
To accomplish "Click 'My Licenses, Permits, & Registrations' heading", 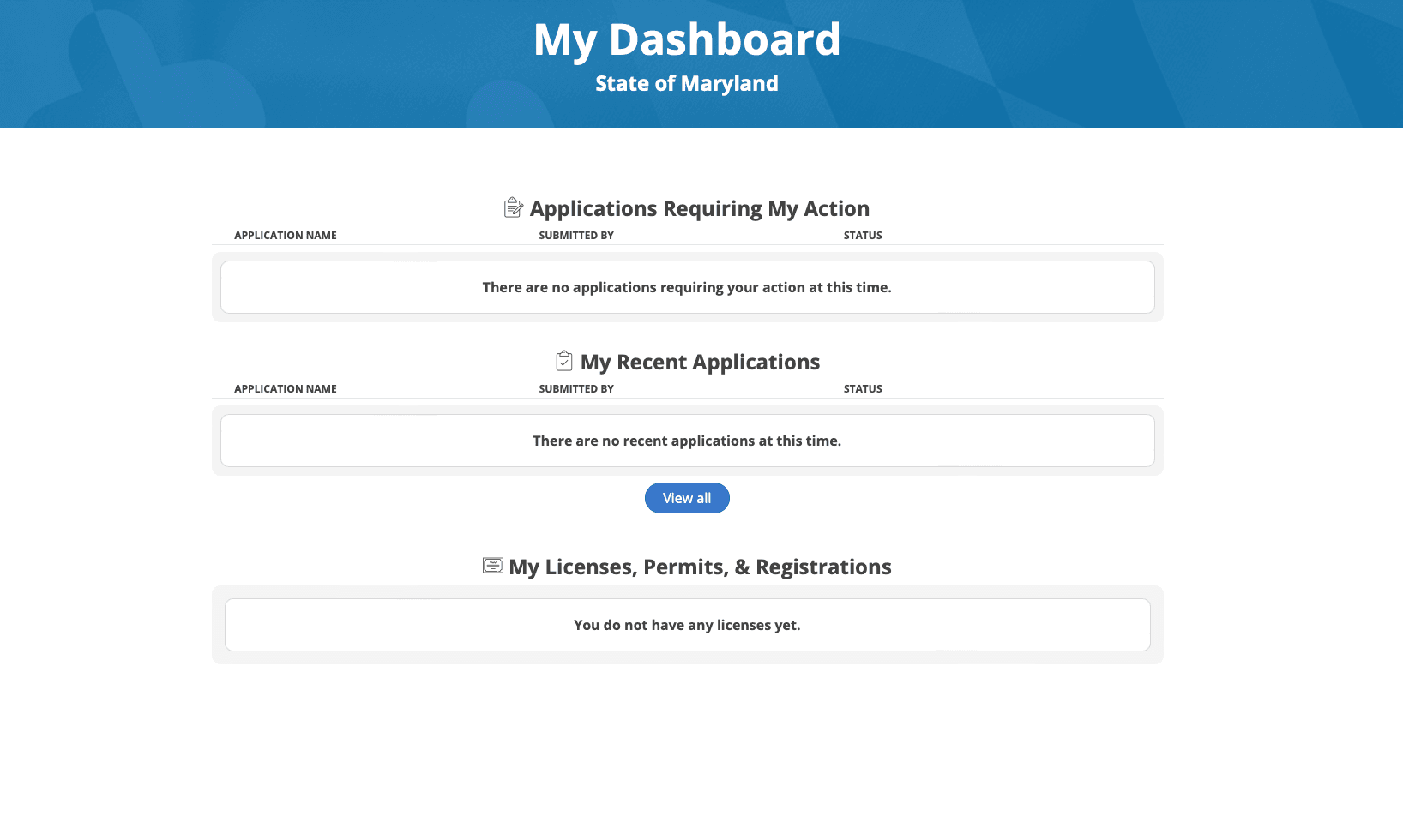I will pyautogui.click(x=700, y=567).
